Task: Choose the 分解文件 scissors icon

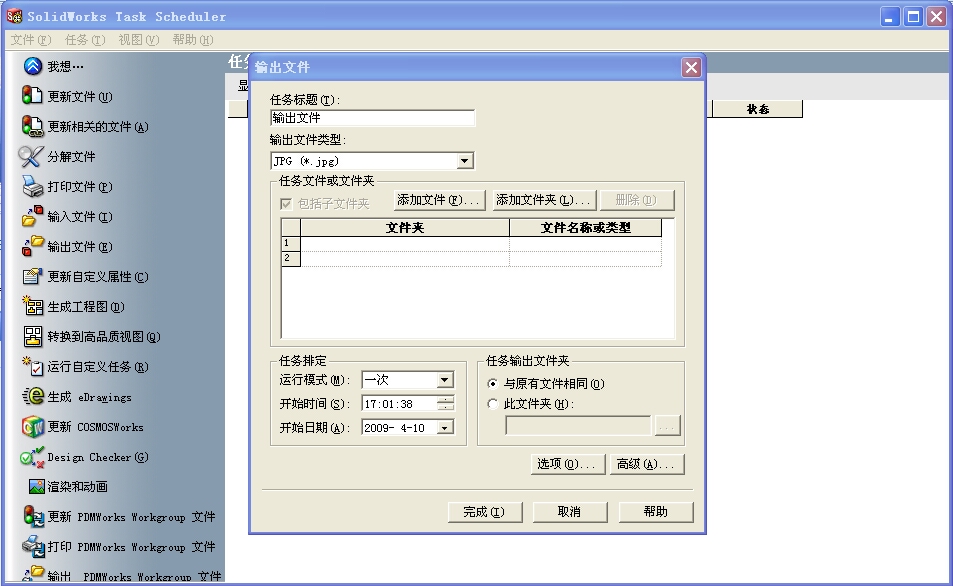Action: [30, 156]
